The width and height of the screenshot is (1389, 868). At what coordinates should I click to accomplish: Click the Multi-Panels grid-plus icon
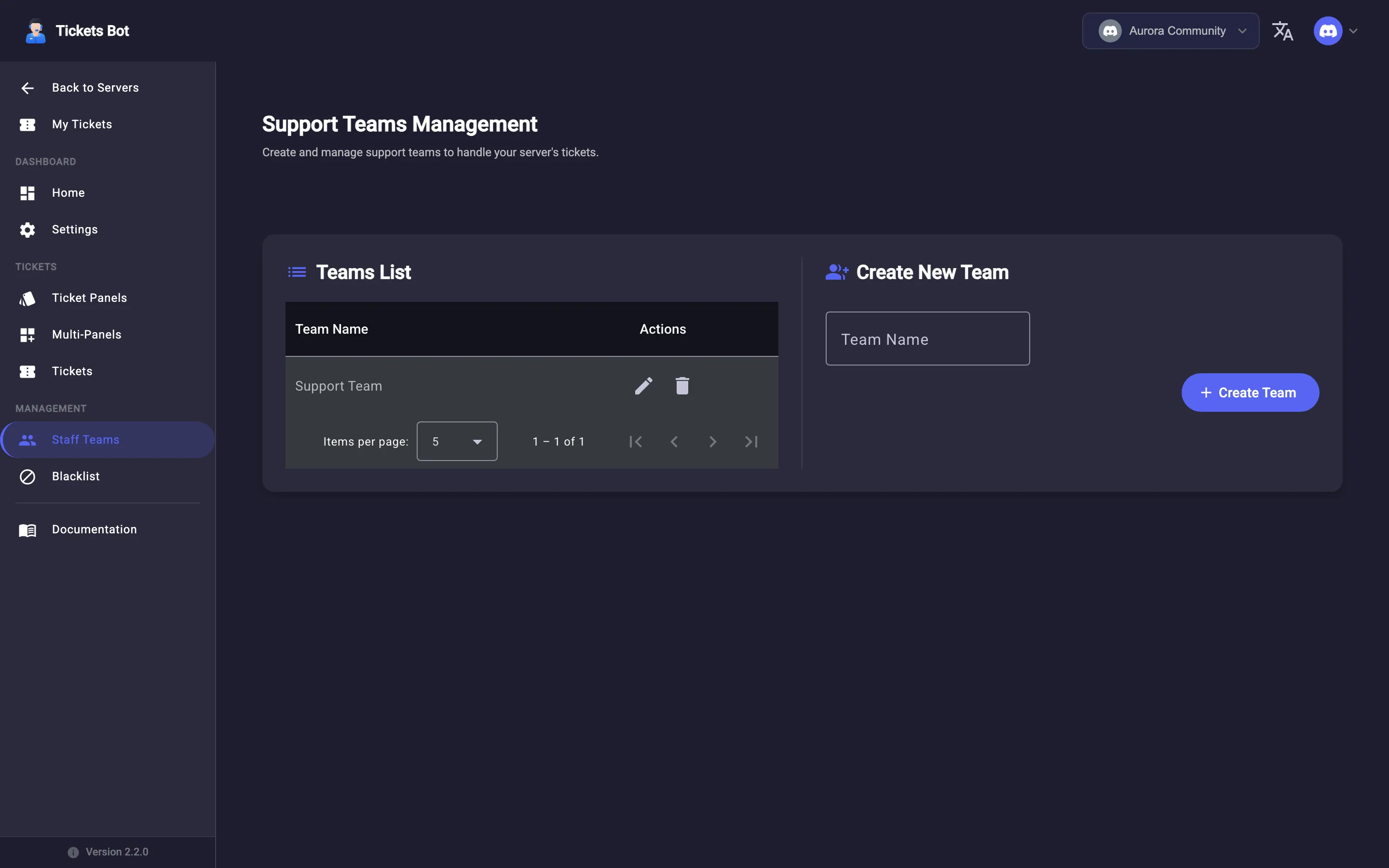tap(27, 335)
